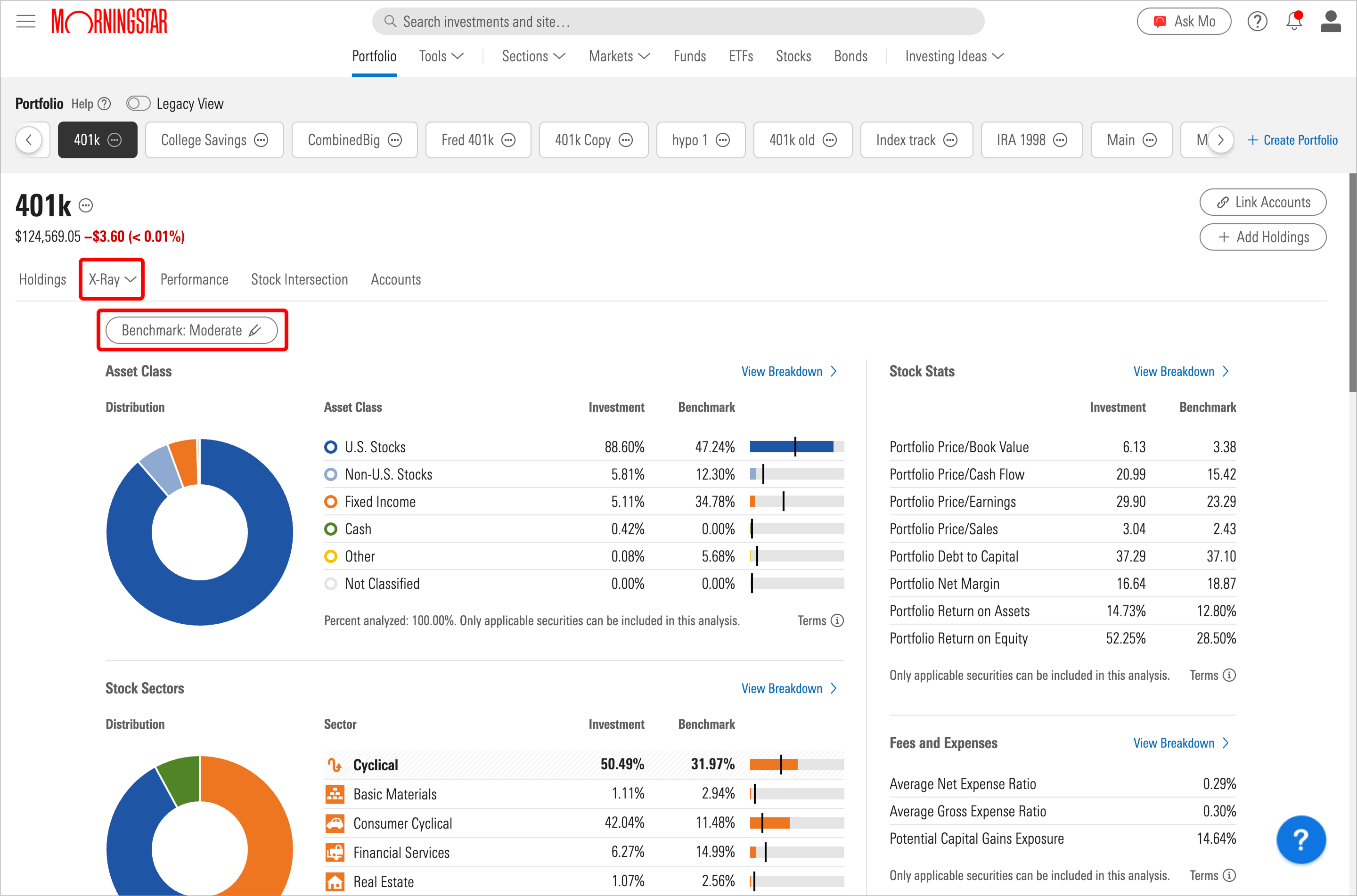
Task: Click the help question mark in header
Action: [x=1257, y=21]
